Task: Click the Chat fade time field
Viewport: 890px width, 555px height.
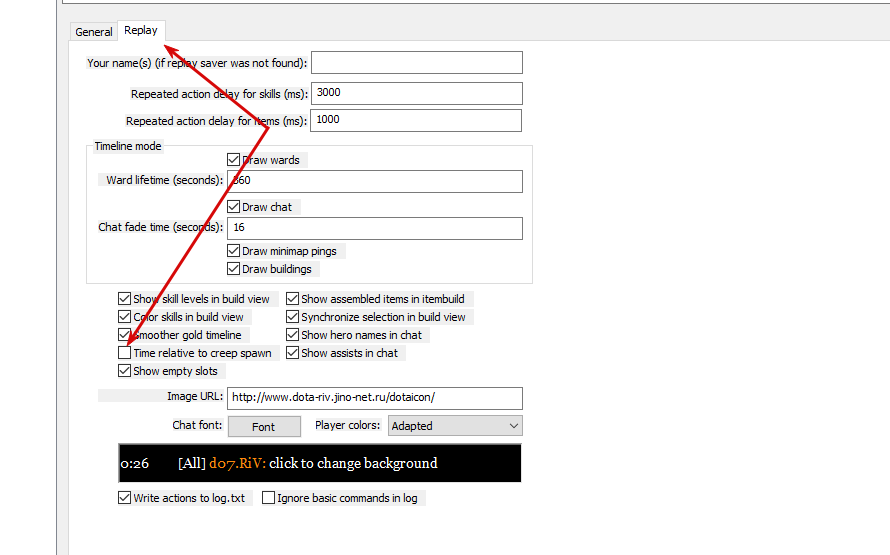Action: pos(375,228)
